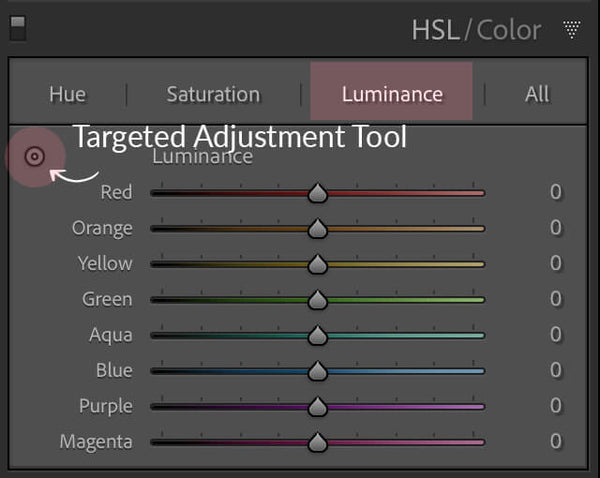Select the Luminance tab
This screenshot has width=600, height=478.
tap(392, 94)
